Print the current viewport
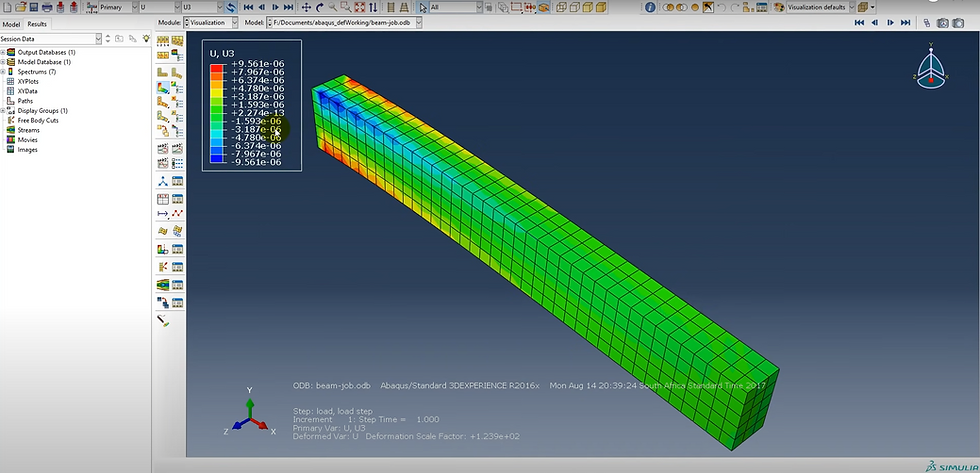The width and height of the screenshot is (980, 473). 47,7
